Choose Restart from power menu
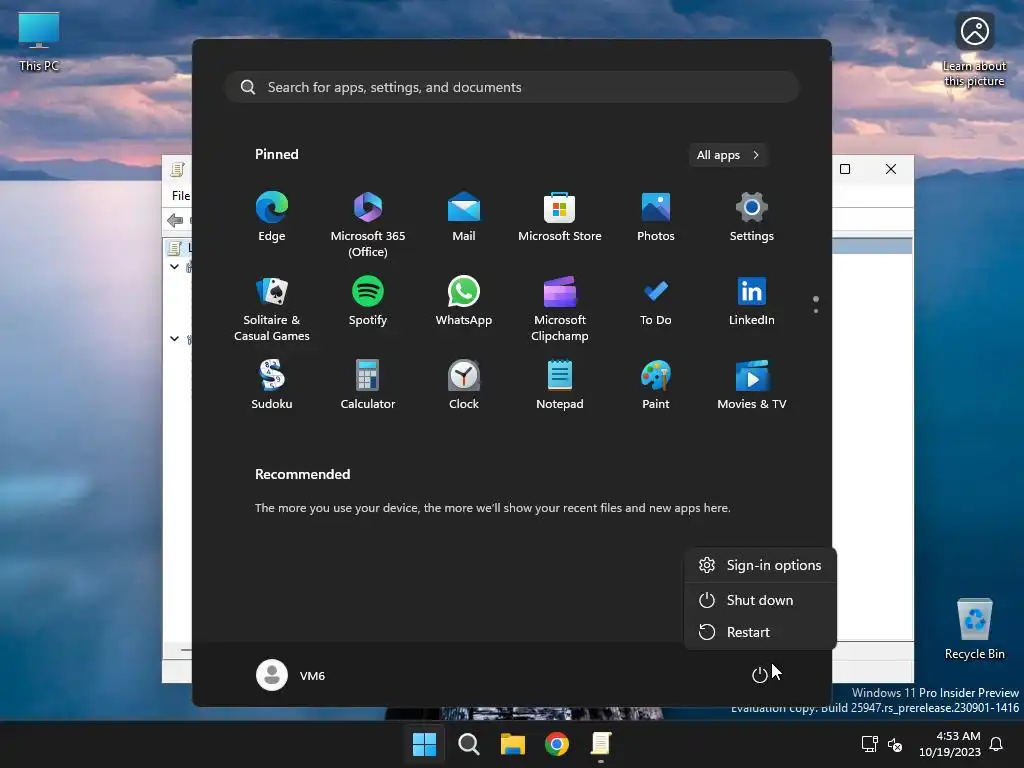Screen dimensions: 1024x768 coord(760,632)
